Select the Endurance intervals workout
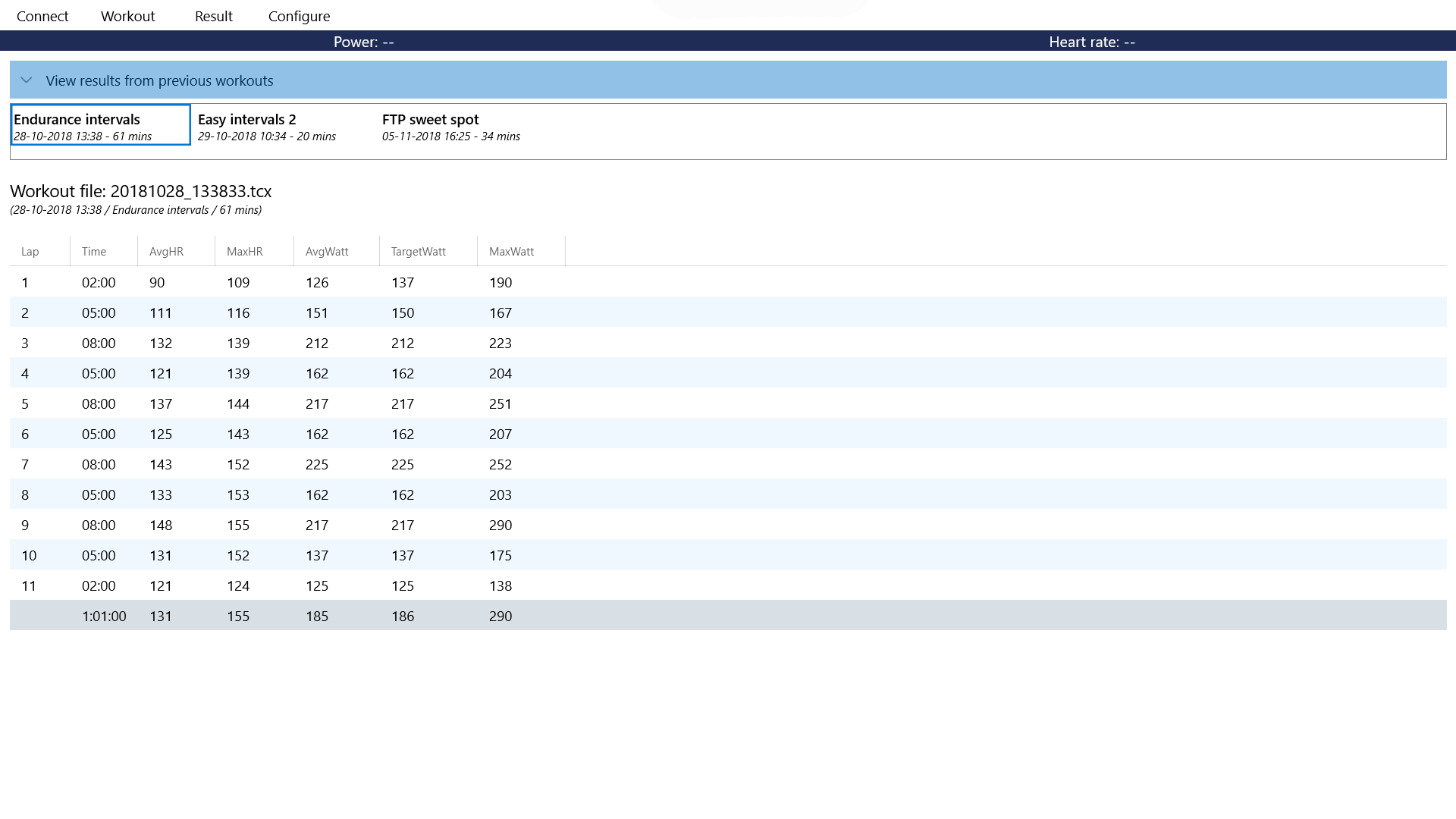Viewport: 1456px width, 819px height. (x=100, y=126)
